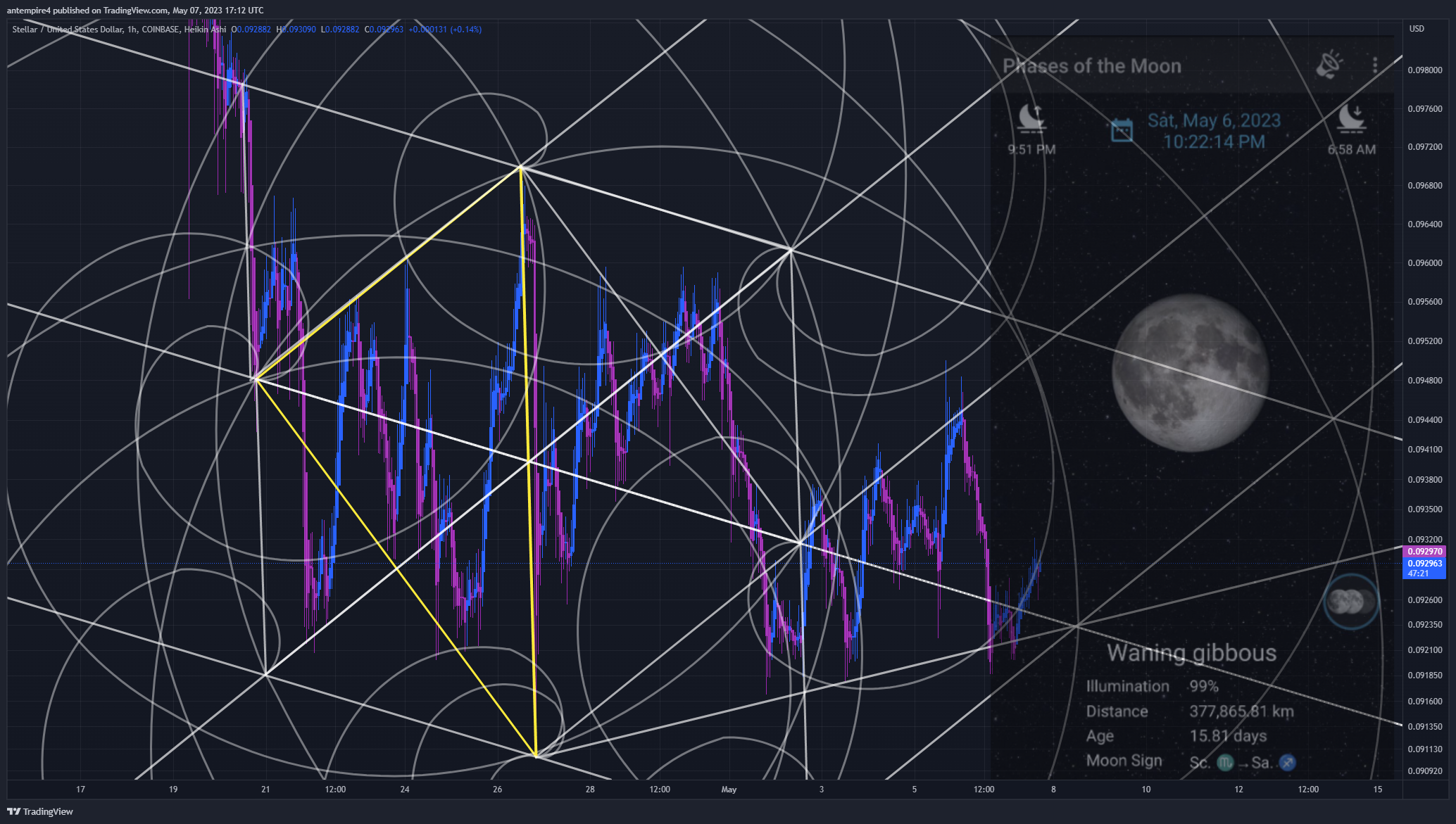1456x824 pixels.
Task: Click the purple 0.092970 price tag
Action: click(1424, 552)
